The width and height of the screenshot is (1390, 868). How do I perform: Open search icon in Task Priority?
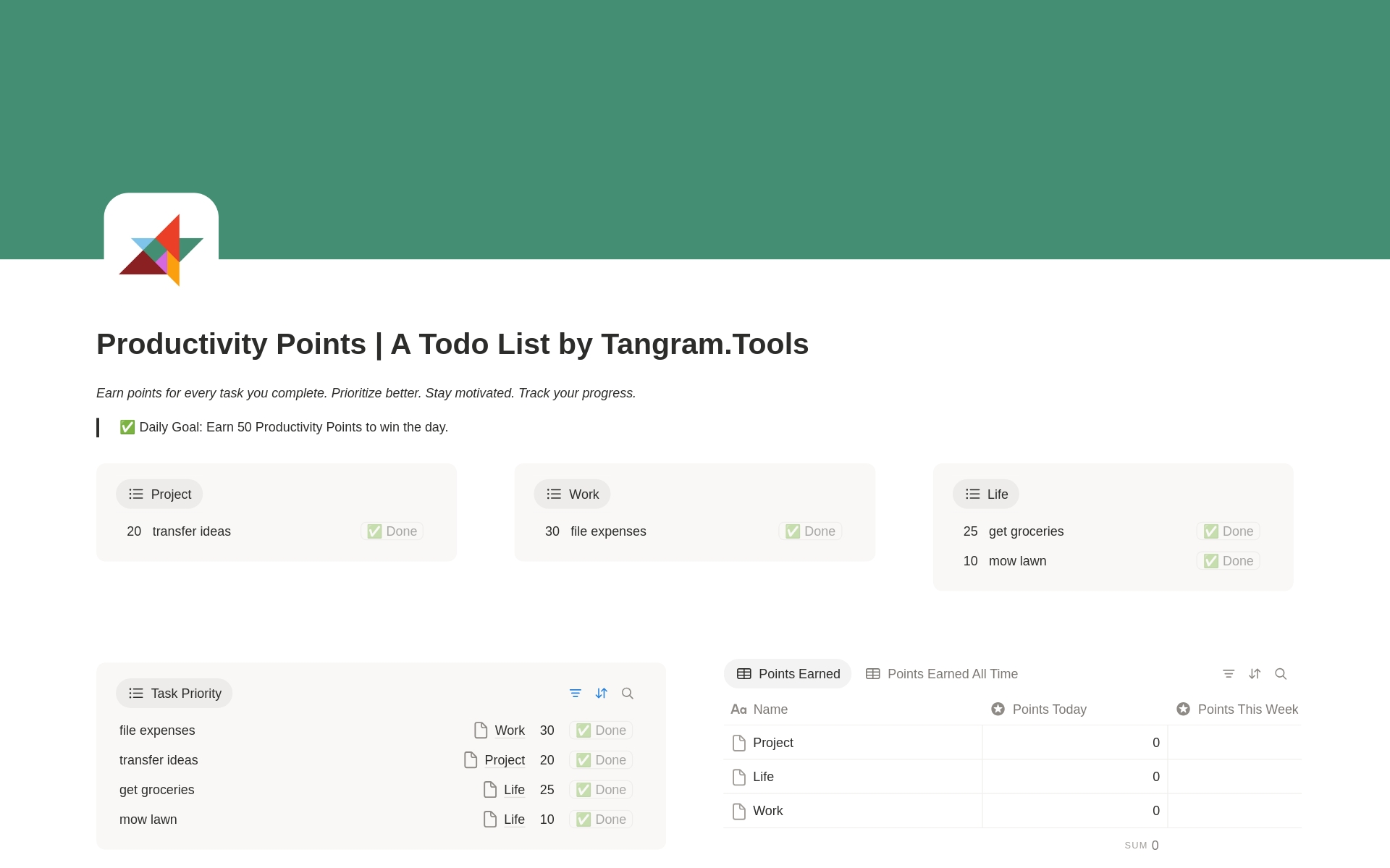pyautogui.click(x=628, y=694)
